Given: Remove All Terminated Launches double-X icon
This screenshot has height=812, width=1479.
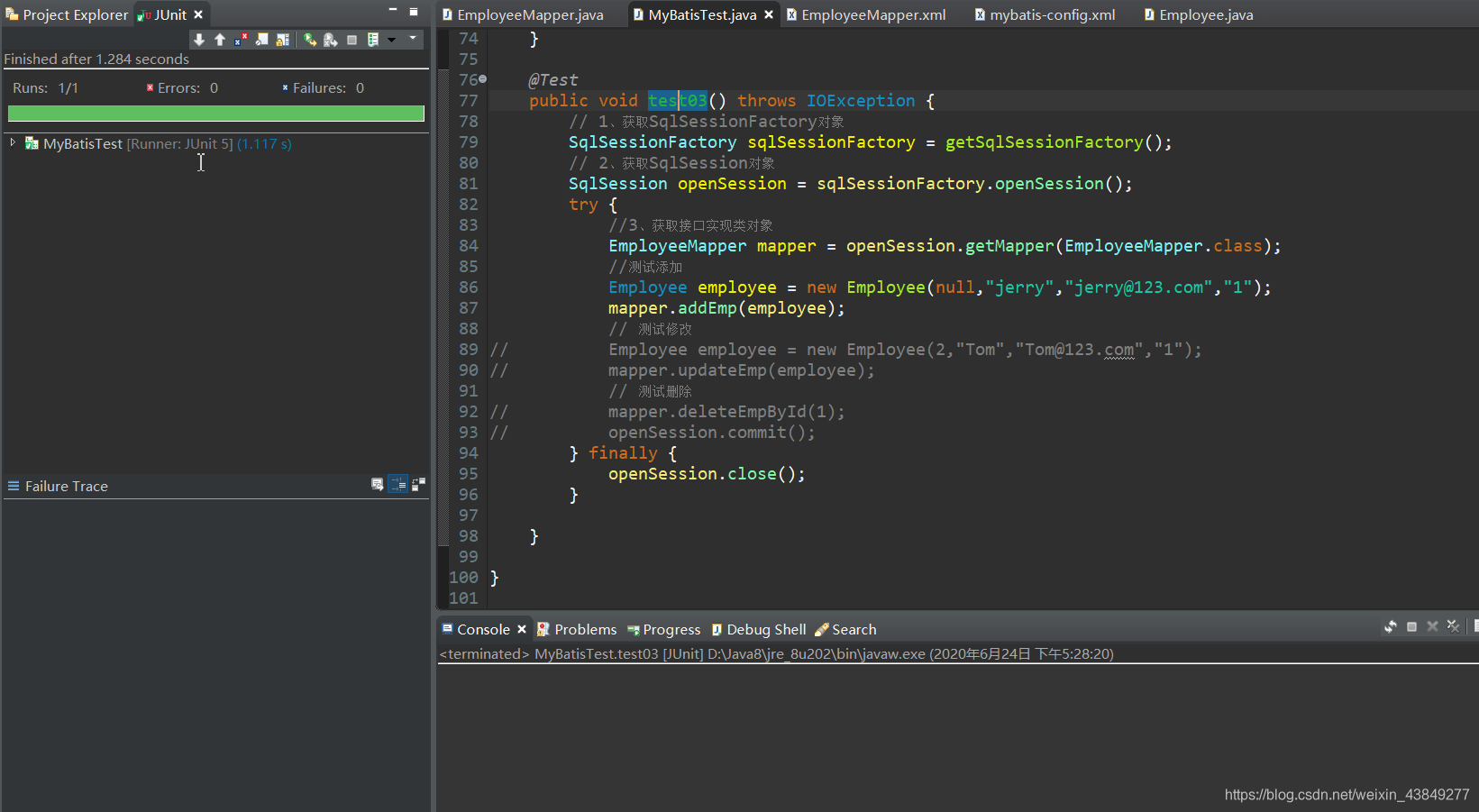Looking at the screenshot, I should (1453, 626).
